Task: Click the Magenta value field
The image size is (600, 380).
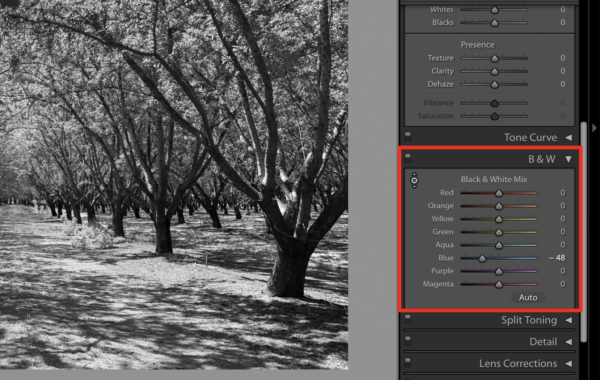Action: tap(562, 284)
